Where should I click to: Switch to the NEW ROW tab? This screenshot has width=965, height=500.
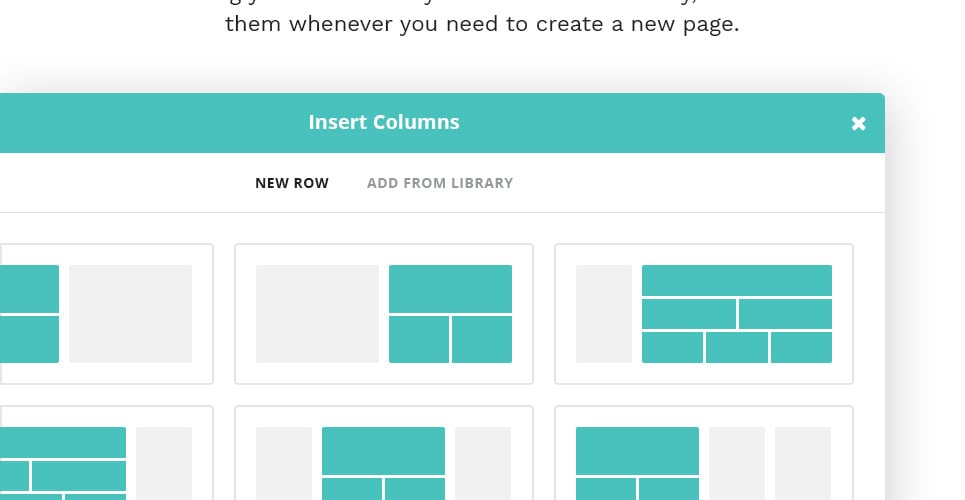(292, 183)
